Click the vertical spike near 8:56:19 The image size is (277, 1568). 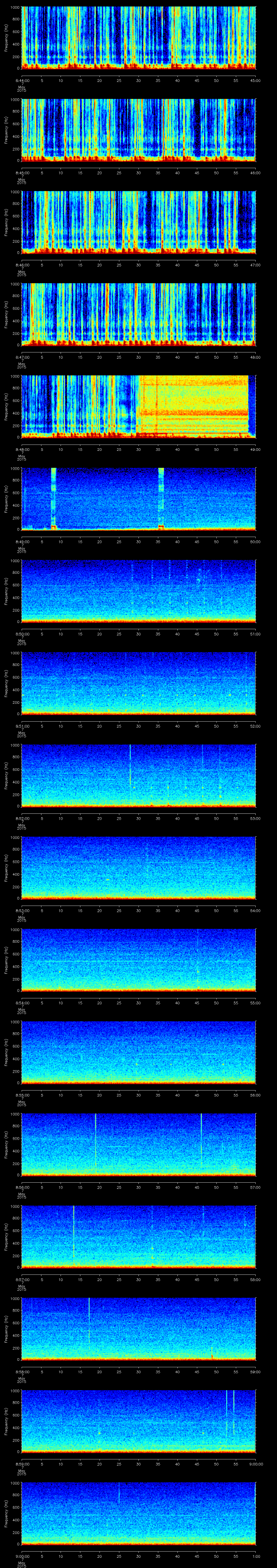click(x=95, y=1140)
